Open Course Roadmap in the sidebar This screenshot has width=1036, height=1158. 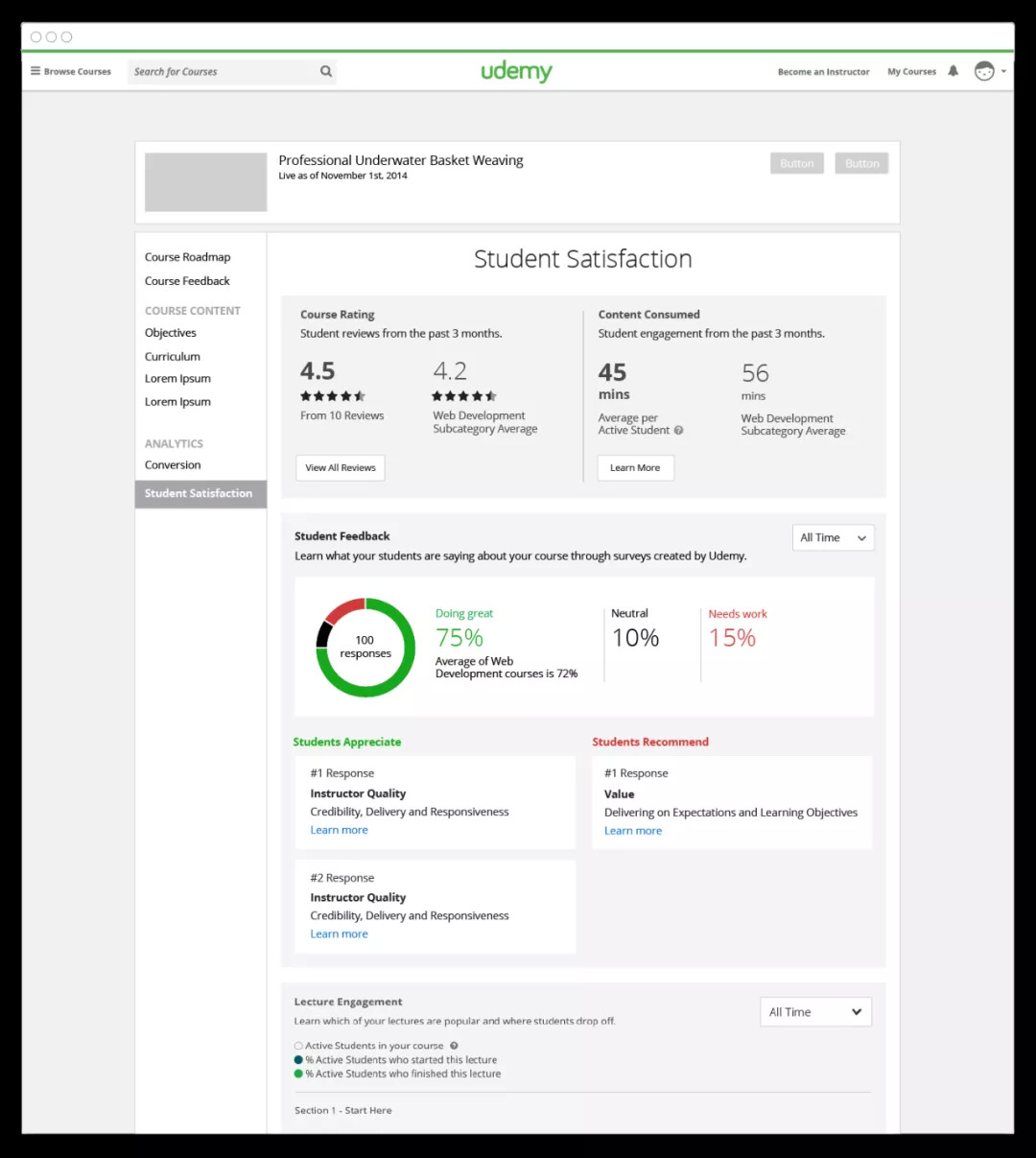pyautogui.click(x=188, y=257)
